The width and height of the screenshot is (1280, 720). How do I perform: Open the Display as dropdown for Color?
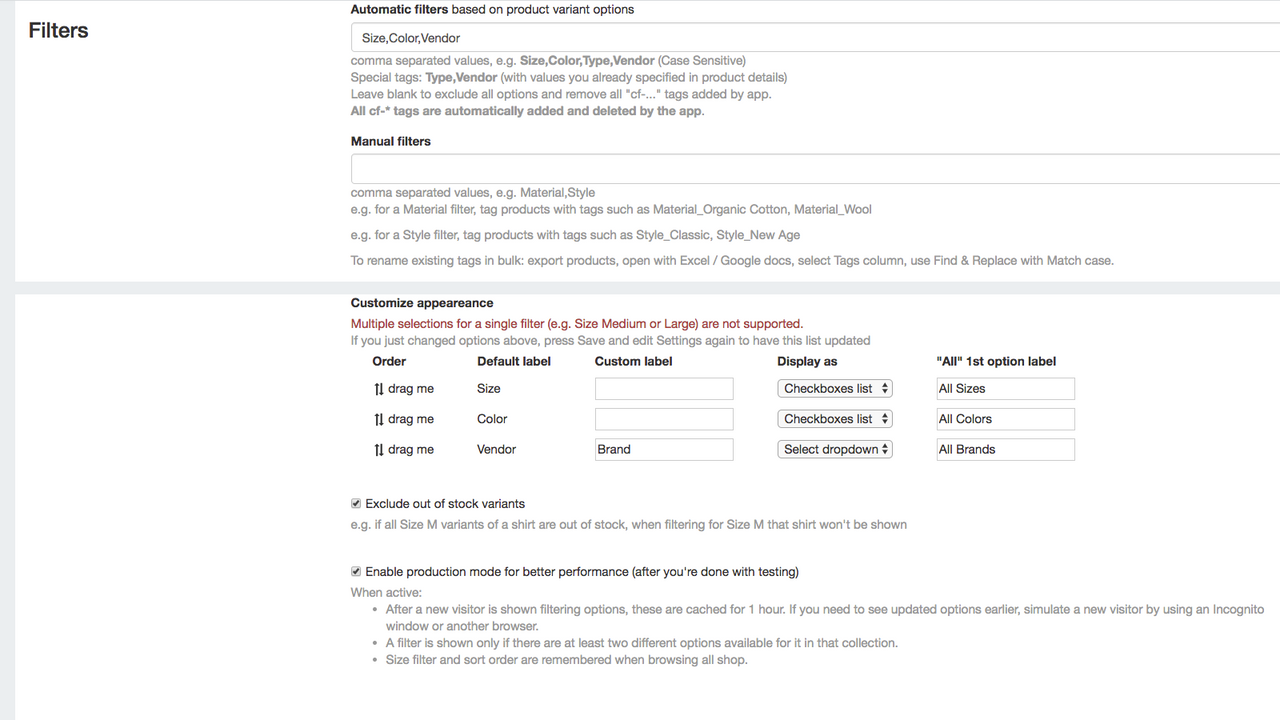click(x=835, y=418)
